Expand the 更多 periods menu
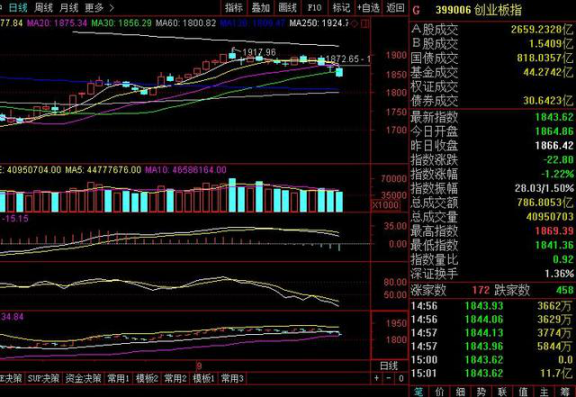Image resolution: width=576 pixels, height=397 pixels. click(x=94, y=8)
